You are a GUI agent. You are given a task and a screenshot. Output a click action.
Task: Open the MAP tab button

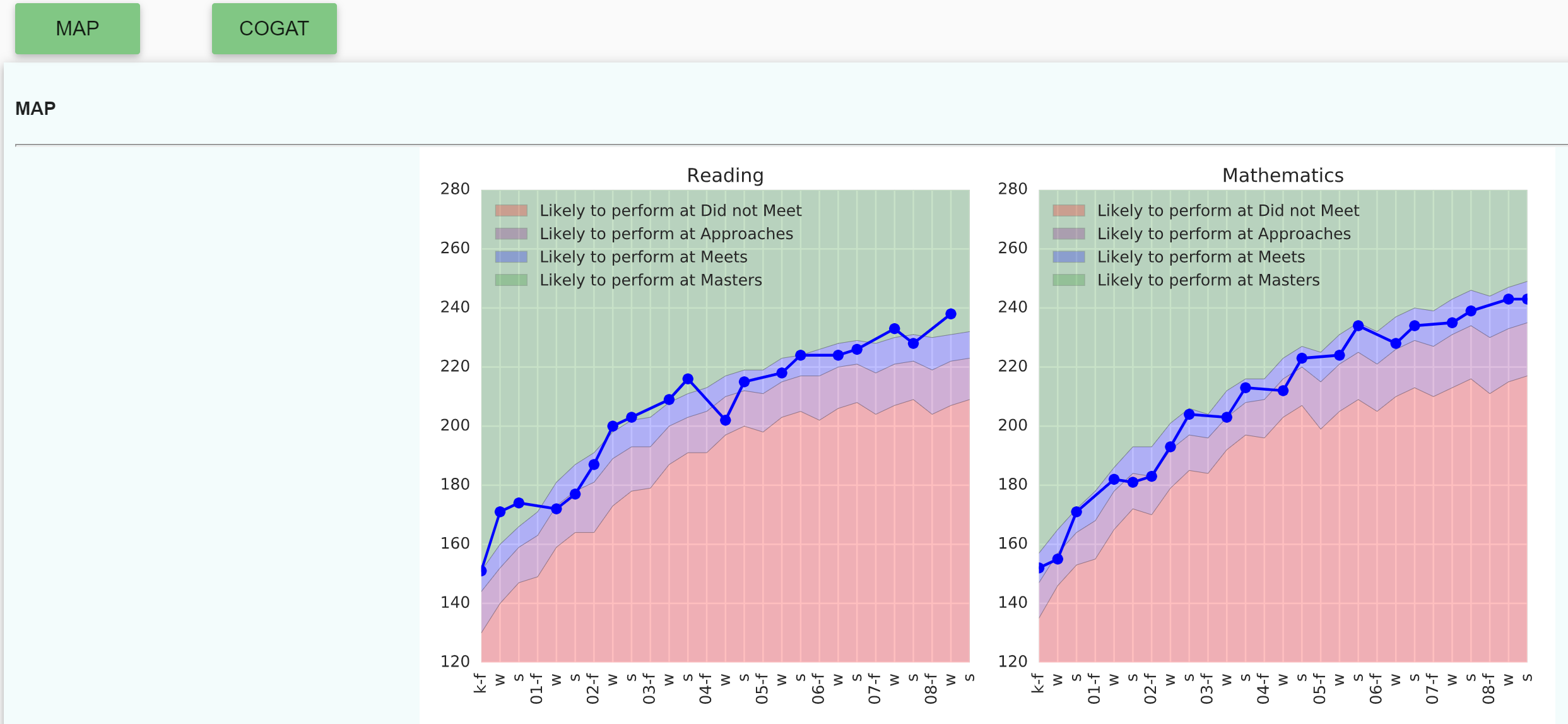coord(78,28)
